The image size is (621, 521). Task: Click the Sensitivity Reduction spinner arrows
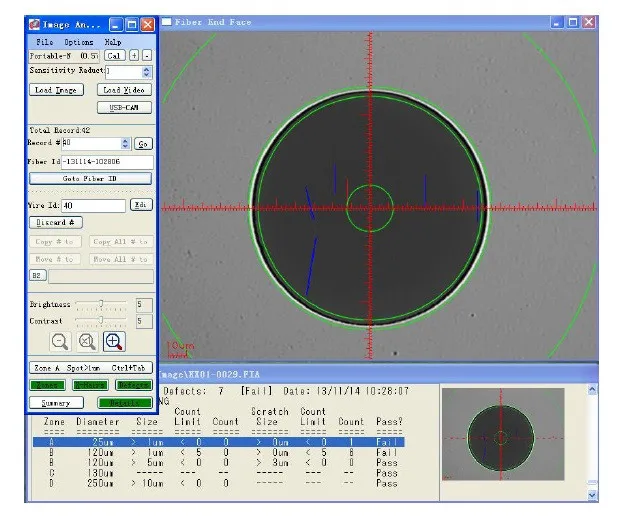(146, 72)
